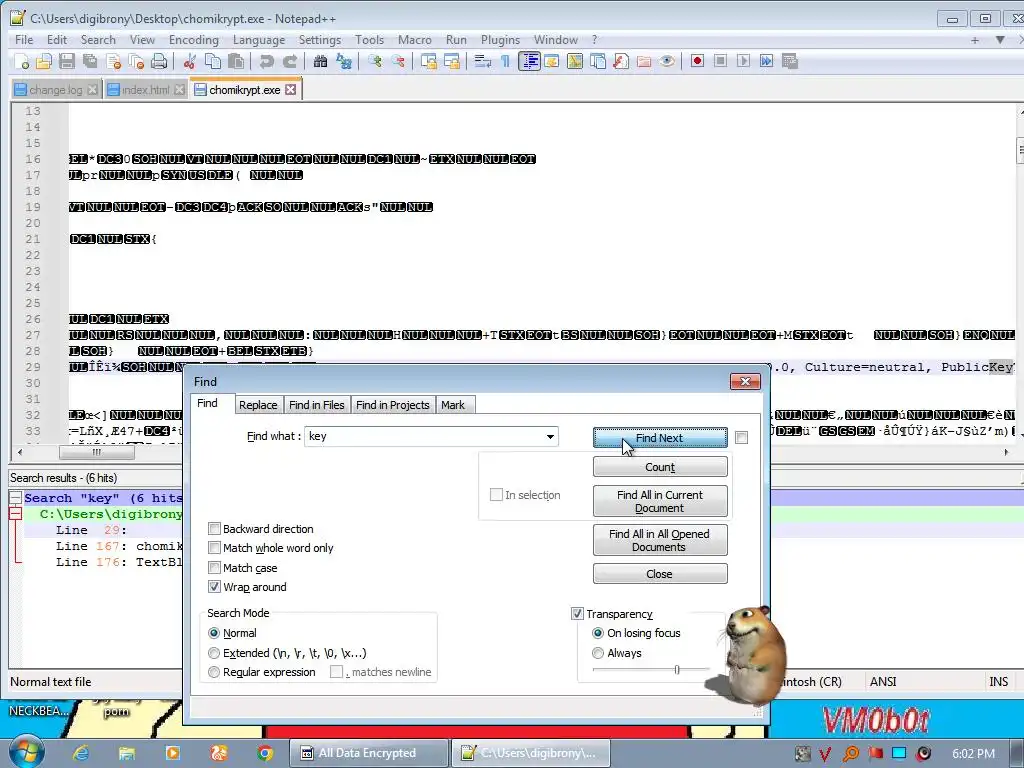1024x768 pixels.
Task: Click the Playback macro icon
Action: click(743, 61)
